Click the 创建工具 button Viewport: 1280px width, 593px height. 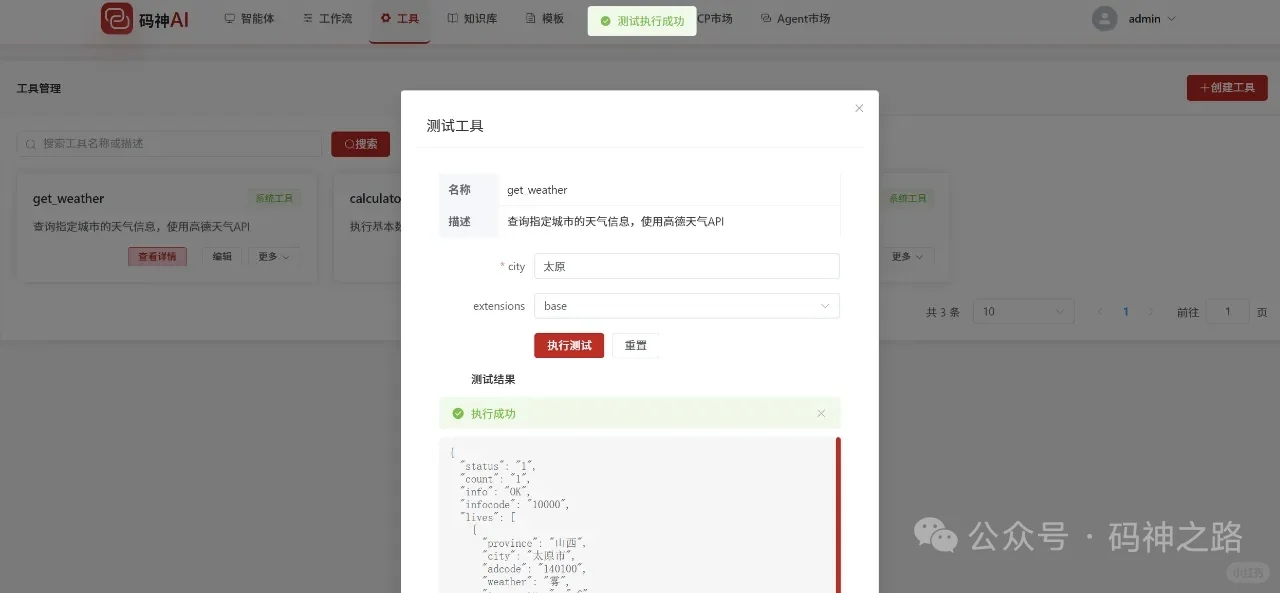pos(1227,87)
